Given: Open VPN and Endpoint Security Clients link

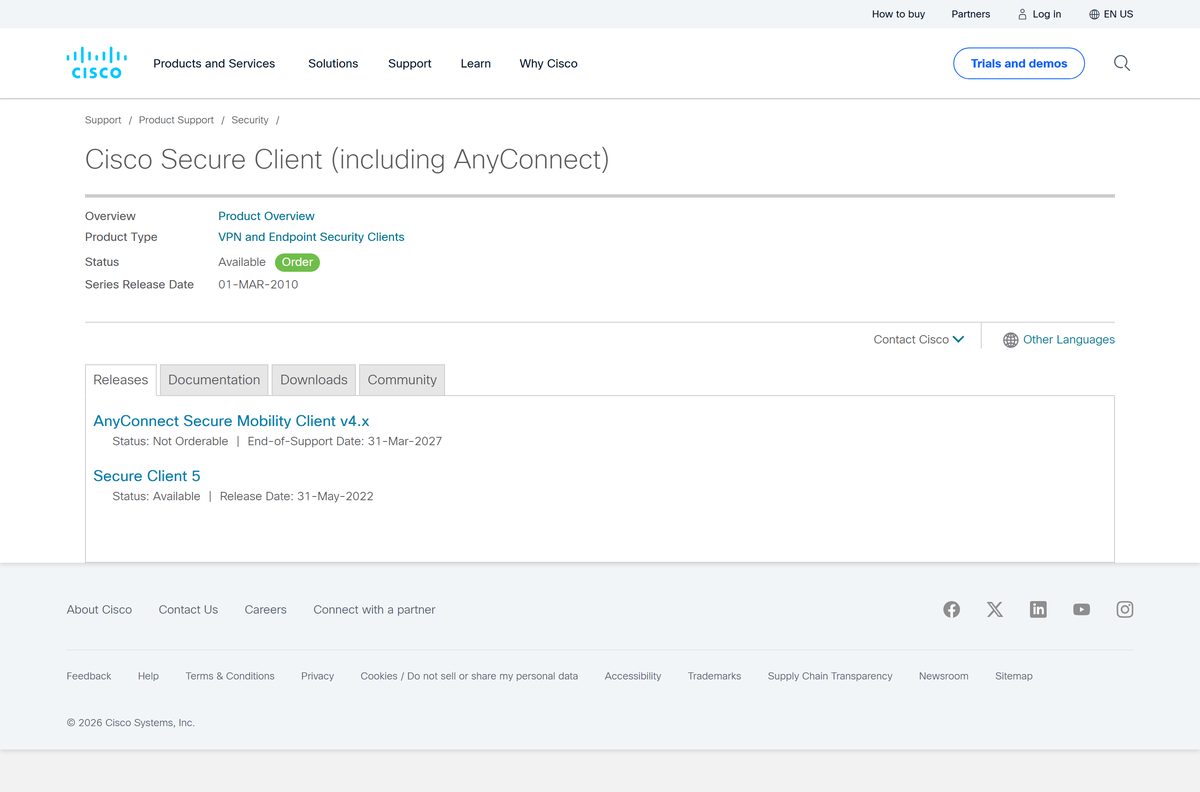Looking at the screenshot, I should 311,237.
